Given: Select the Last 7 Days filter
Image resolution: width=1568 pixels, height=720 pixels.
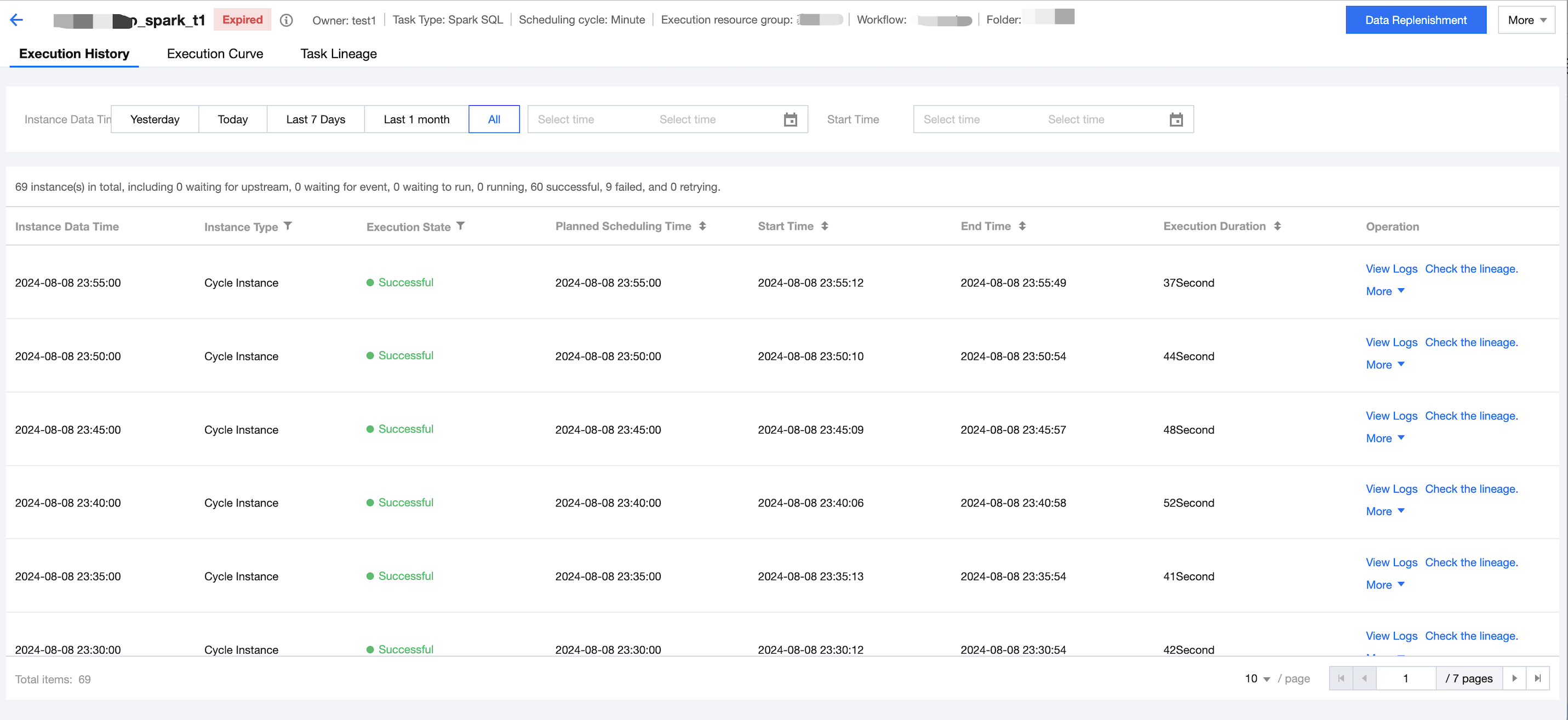Looking at the screenshot, I should coord(316,119).
